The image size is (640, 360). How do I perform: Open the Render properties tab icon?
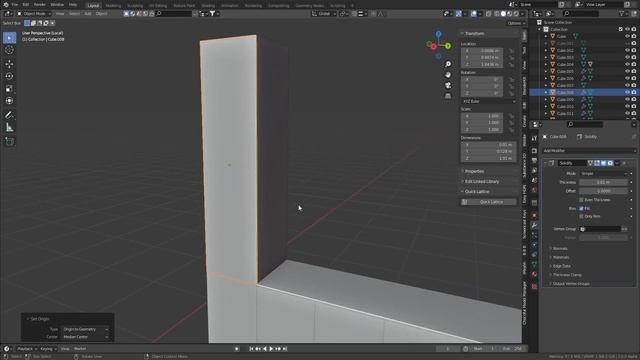(534, 151)
